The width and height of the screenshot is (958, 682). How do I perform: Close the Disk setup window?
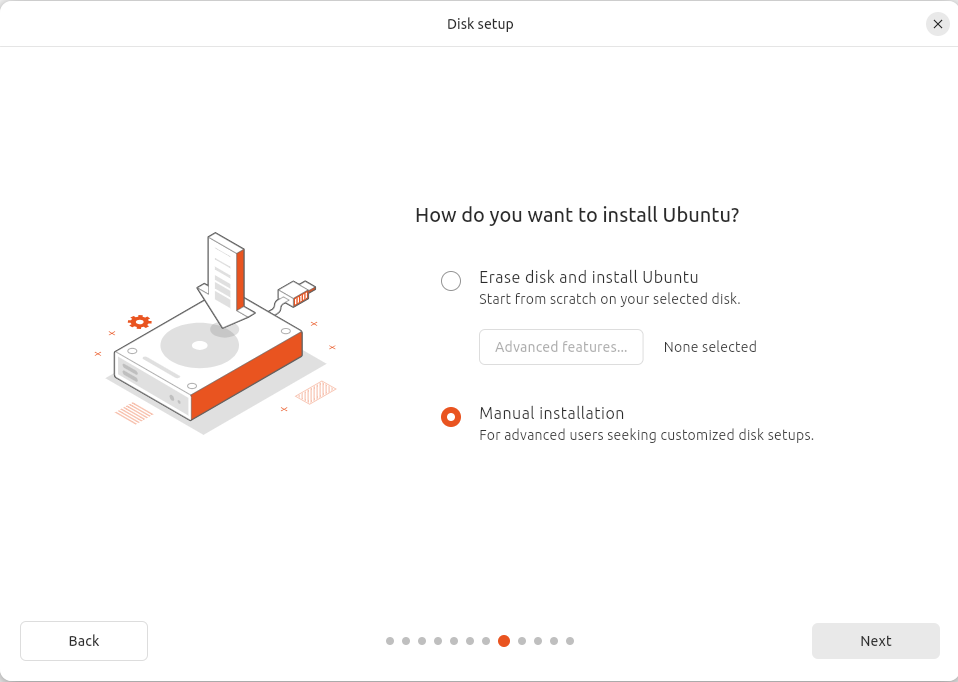pyautogui.click(x=937, y=24)
